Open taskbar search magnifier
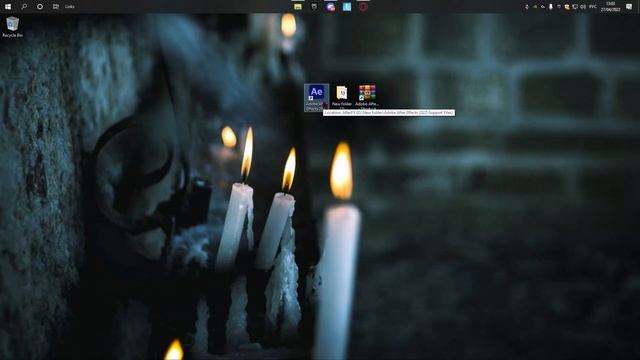Image resolution: width=640 pixels, height=360 pixels. click(24, 7)
